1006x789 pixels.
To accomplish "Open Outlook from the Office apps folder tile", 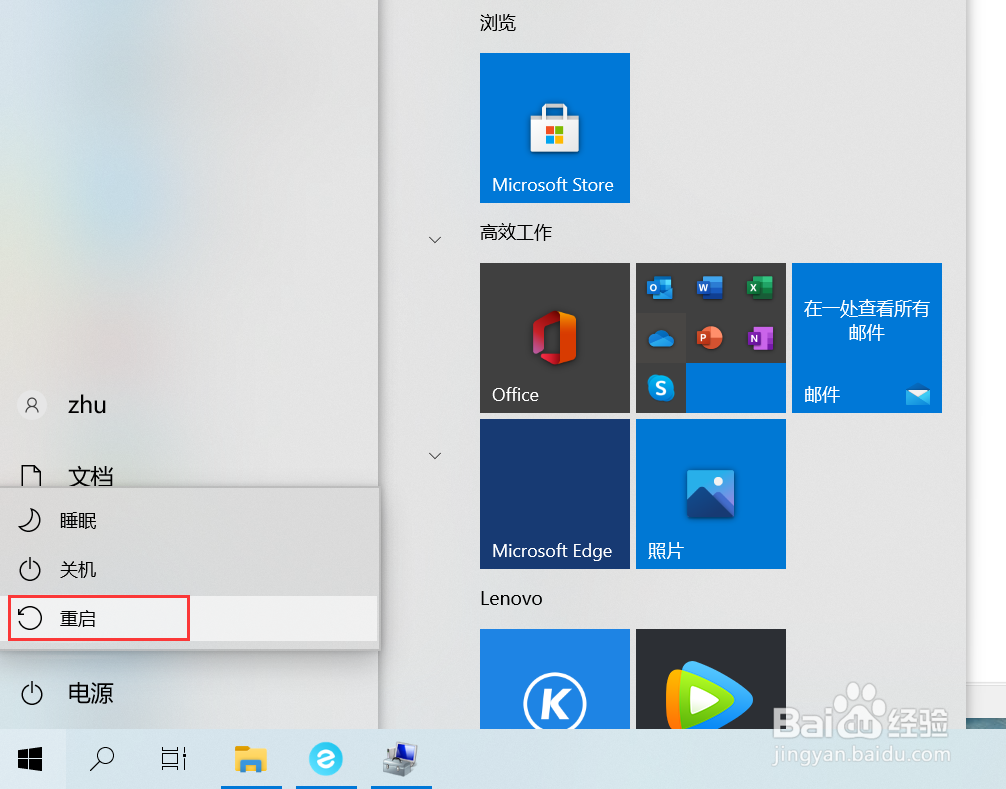I will [660, 288].
